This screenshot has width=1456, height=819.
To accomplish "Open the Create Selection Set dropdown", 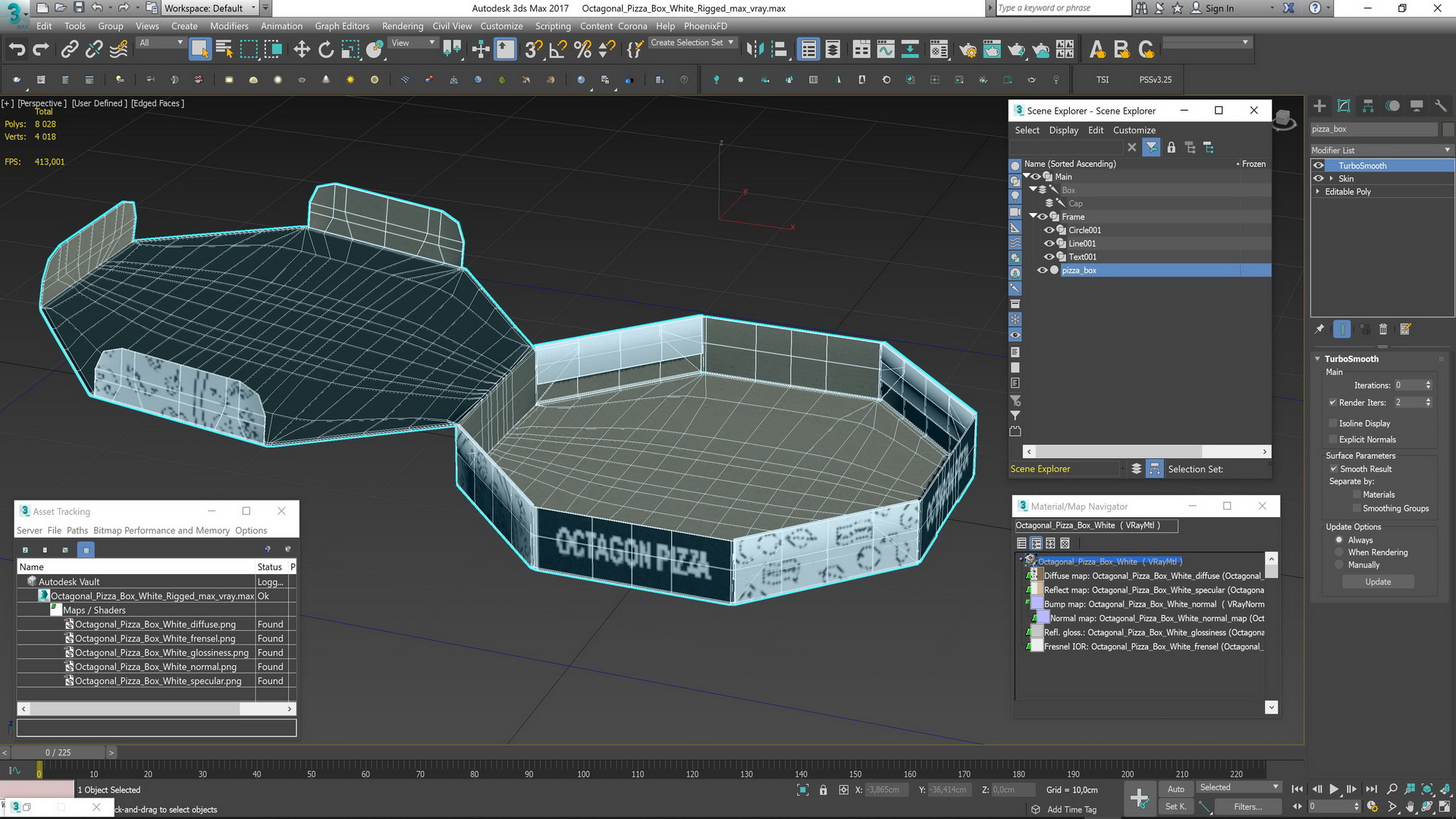I will 692,43.
